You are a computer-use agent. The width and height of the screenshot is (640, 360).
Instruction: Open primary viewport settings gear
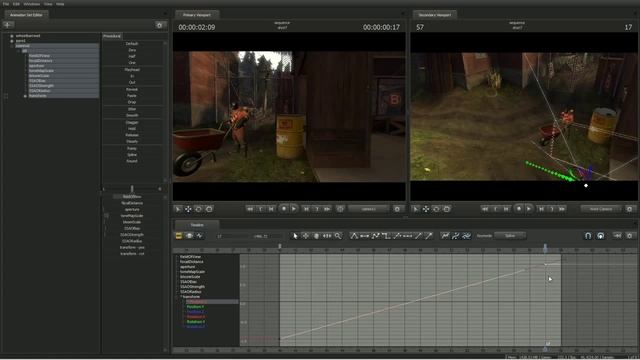[x=397, y=209]
